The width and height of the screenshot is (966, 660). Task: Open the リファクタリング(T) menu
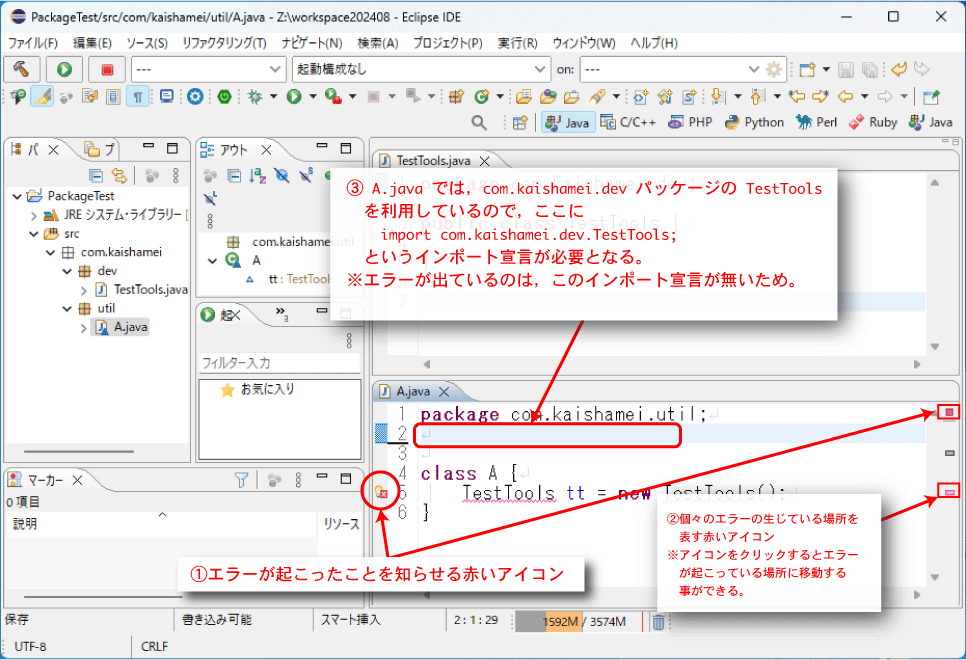point(224,43)
